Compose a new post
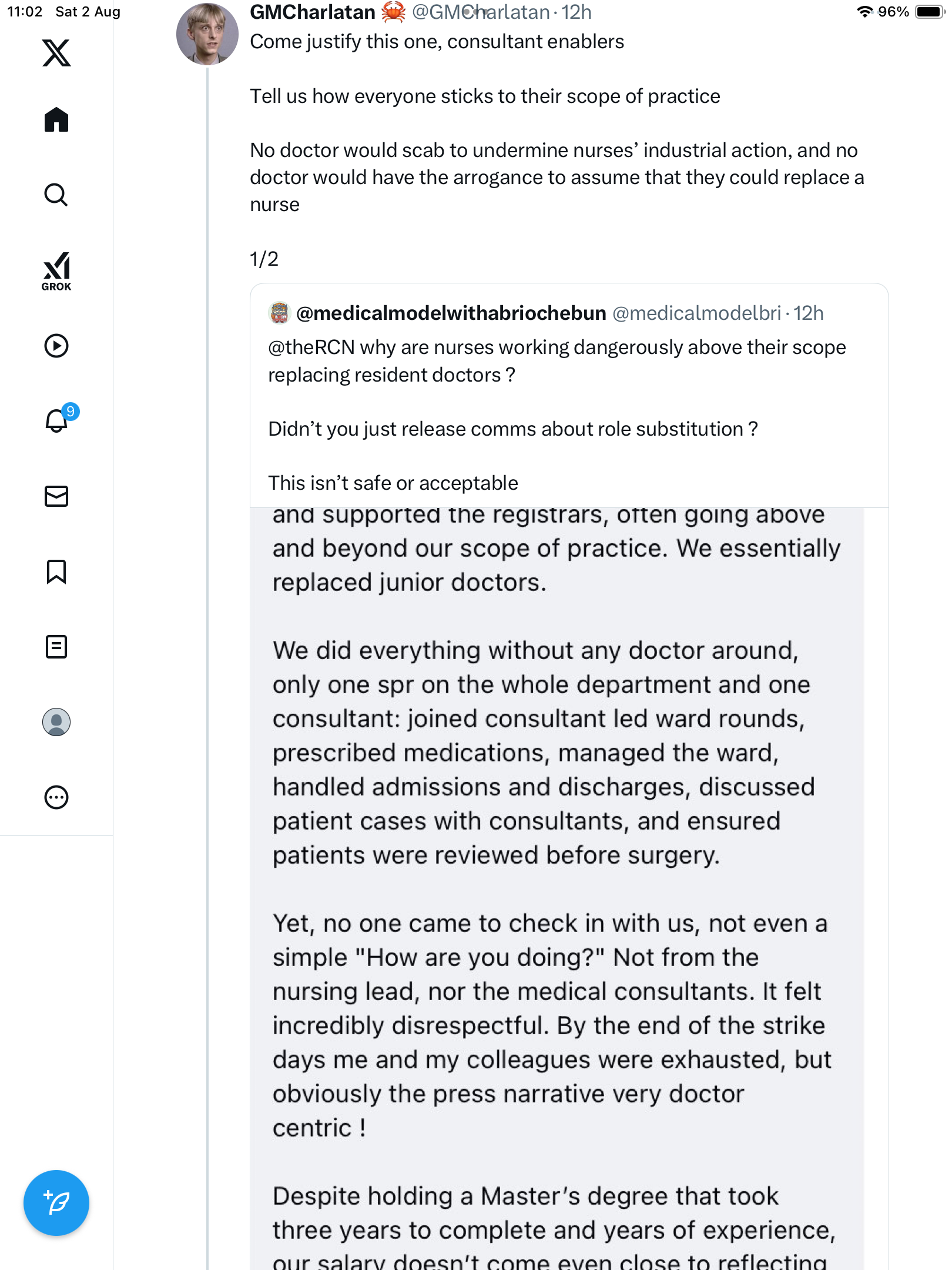 [56, 1203]
